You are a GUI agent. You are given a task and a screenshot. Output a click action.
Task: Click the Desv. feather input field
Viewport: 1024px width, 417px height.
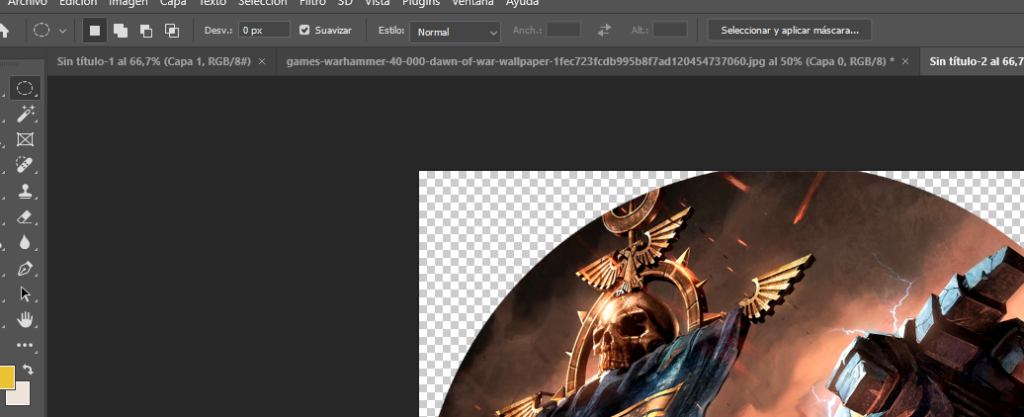point(264,31)
